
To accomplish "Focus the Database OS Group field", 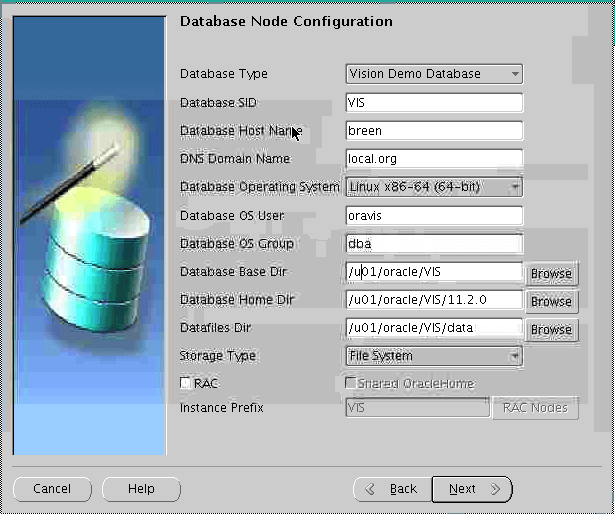I will [x=433, y=244].
